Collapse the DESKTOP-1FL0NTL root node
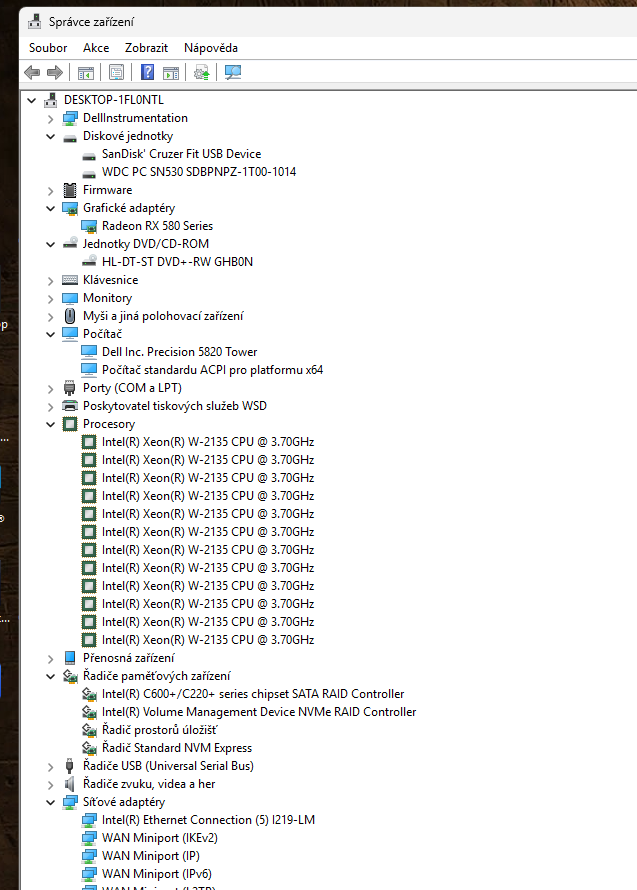This screenshot has height=890, width=637. (x=32, y=100)
